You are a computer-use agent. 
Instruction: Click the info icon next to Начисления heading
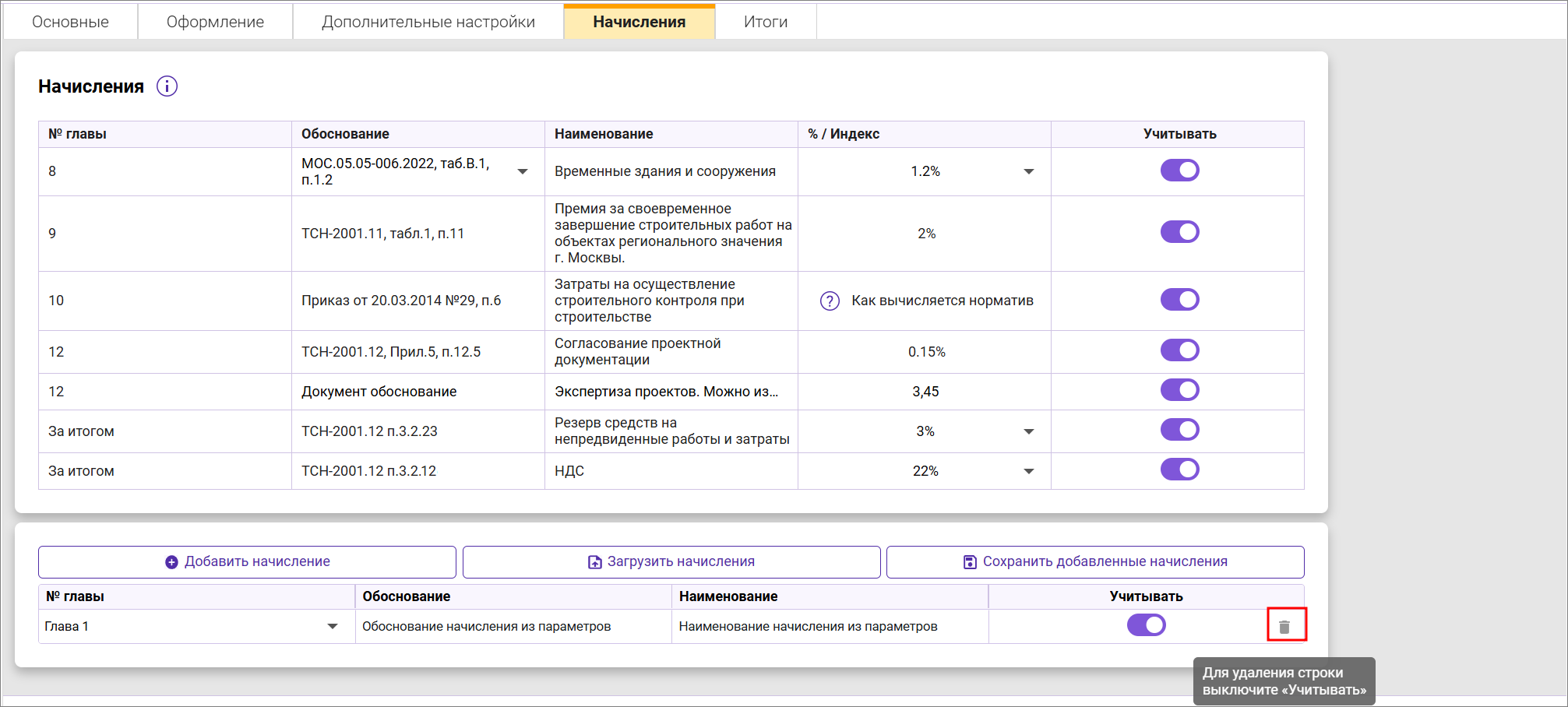(167, 86)
